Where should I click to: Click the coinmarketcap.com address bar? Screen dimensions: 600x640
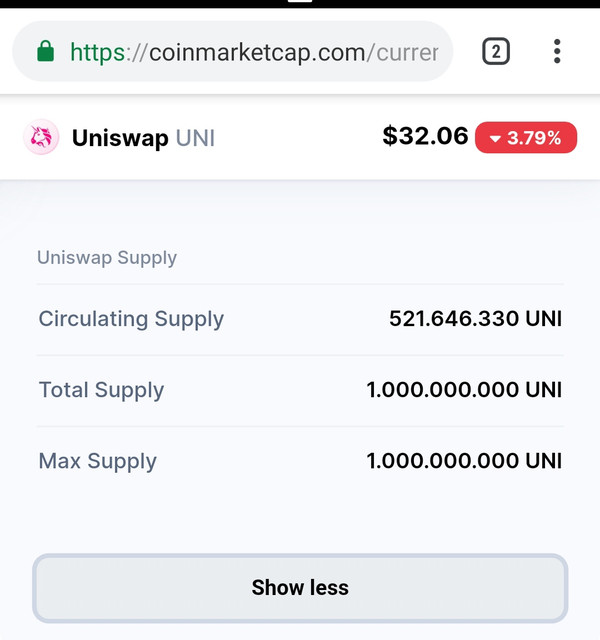click(x=233, y=51)
